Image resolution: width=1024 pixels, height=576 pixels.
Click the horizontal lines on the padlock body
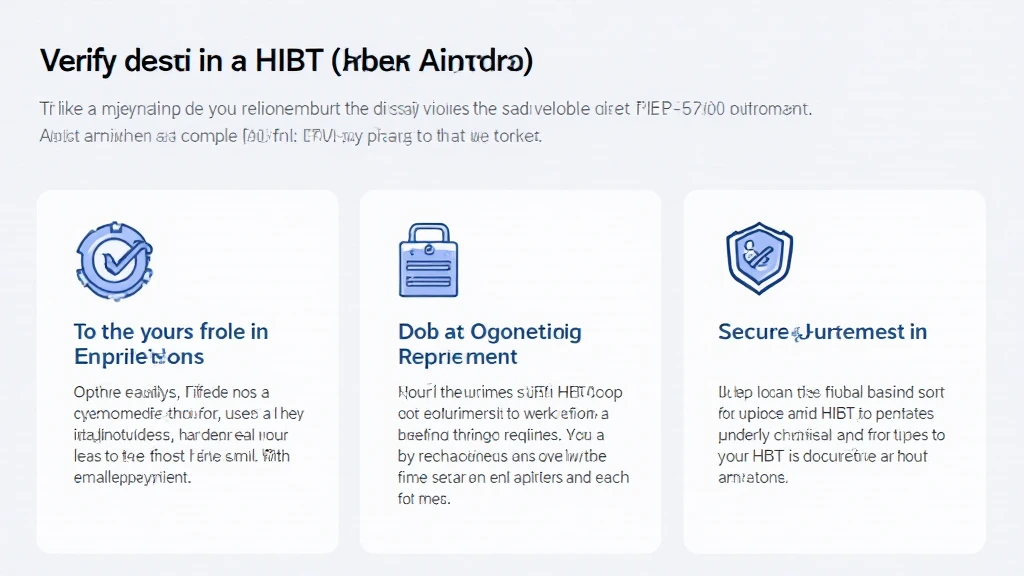tap(428, 274)
